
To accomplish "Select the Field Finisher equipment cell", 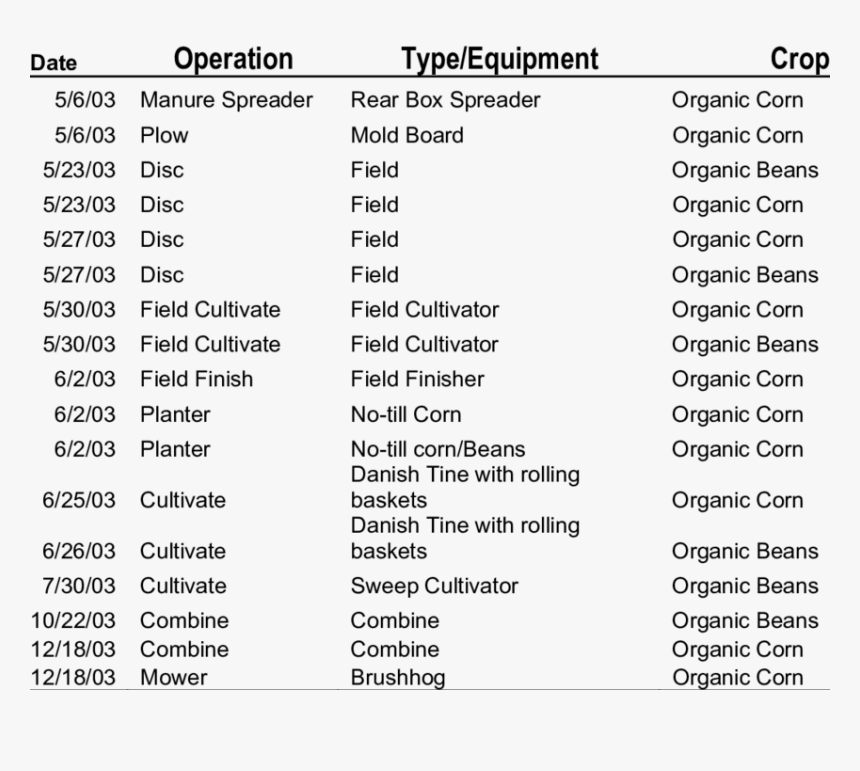I will (x=417, y=379).
